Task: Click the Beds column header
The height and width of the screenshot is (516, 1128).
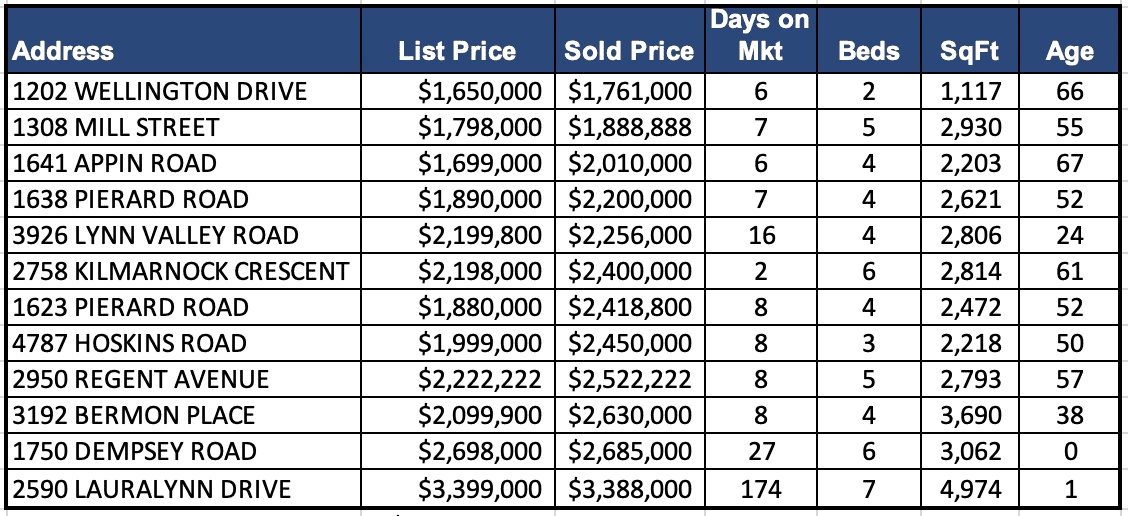Action: 869,51
